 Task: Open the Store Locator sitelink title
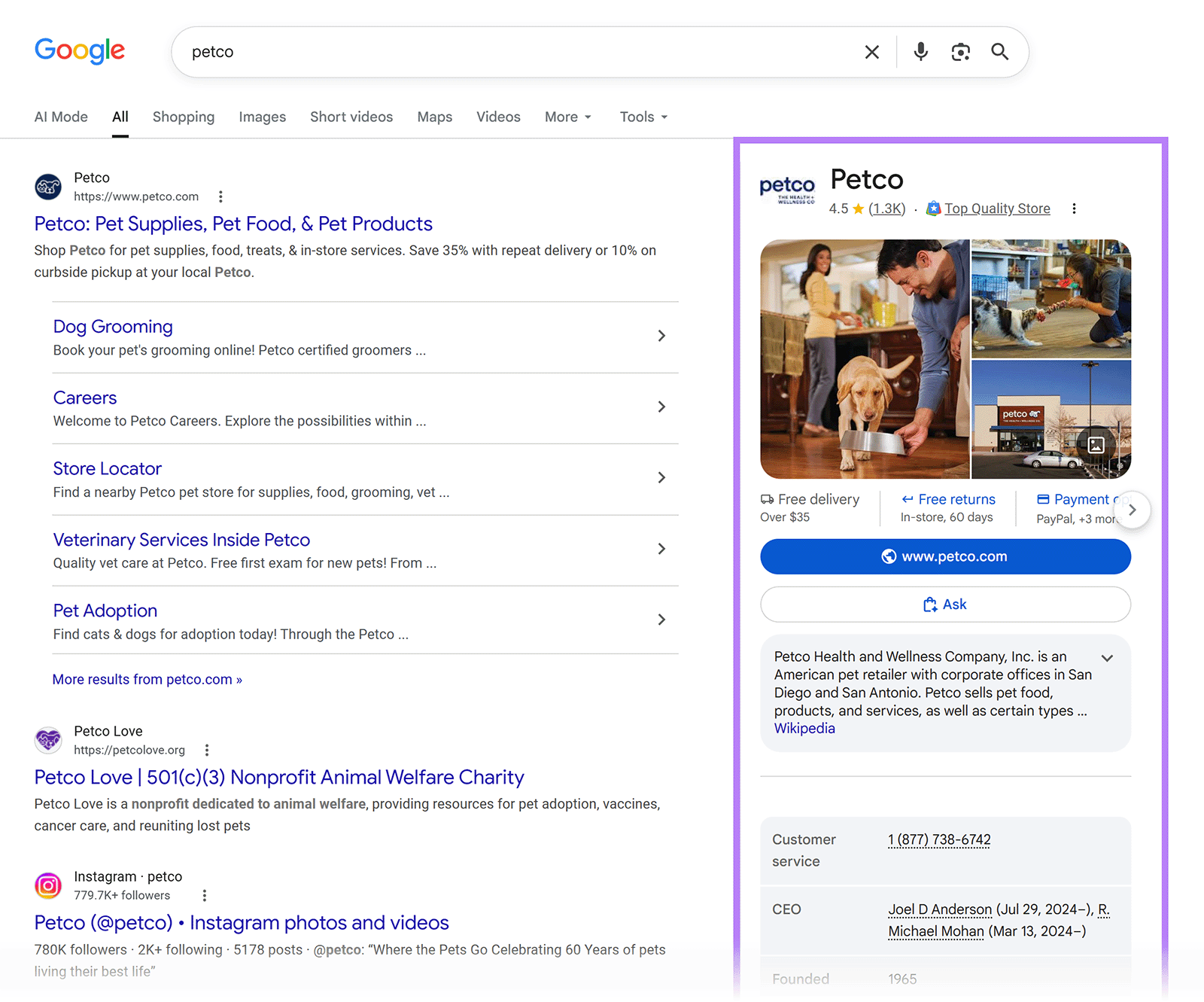(108, 468)
